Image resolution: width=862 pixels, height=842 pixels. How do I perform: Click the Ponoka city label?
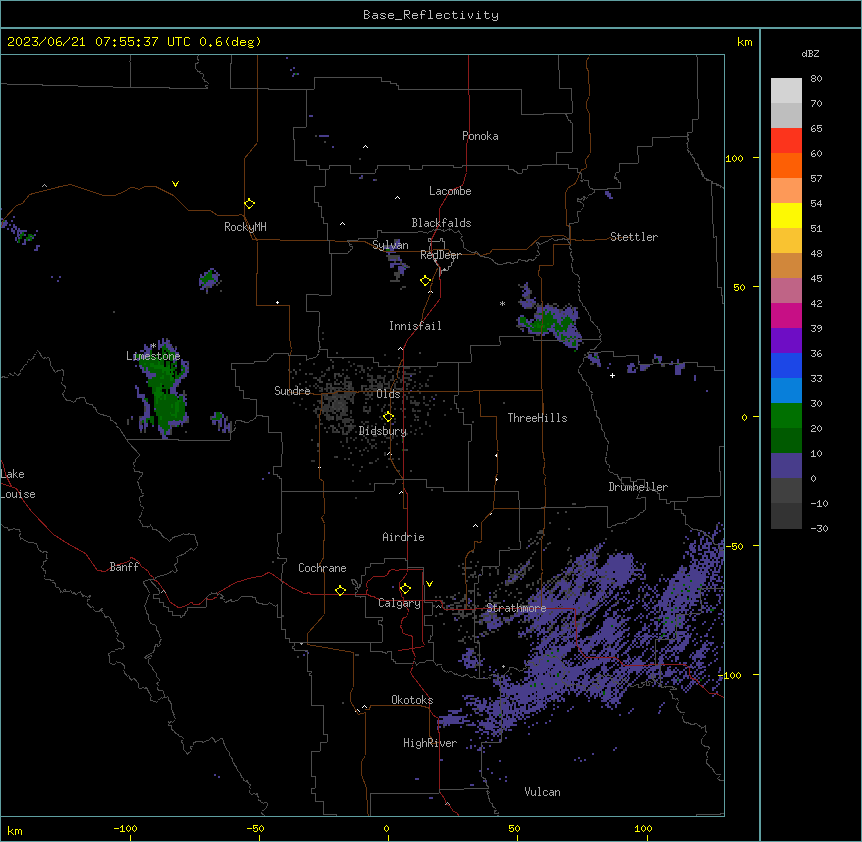point(480,136)
